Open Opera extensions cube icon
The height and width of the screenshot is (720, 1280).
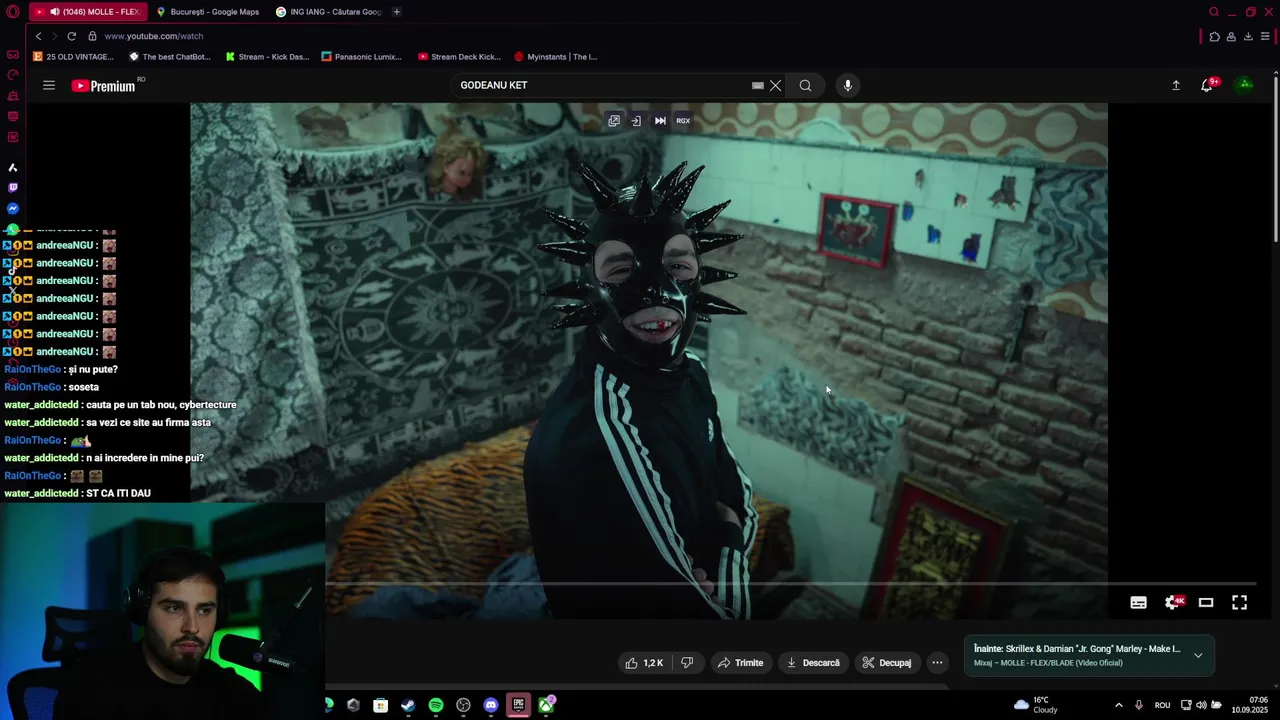click(1214, 36)
